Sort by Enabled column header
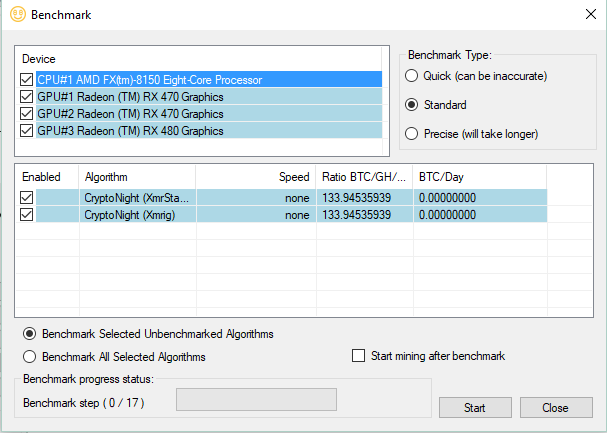Image resolution: width=607 pixels, height=433 pixels. pyautogui.click(x=47, y=177)
